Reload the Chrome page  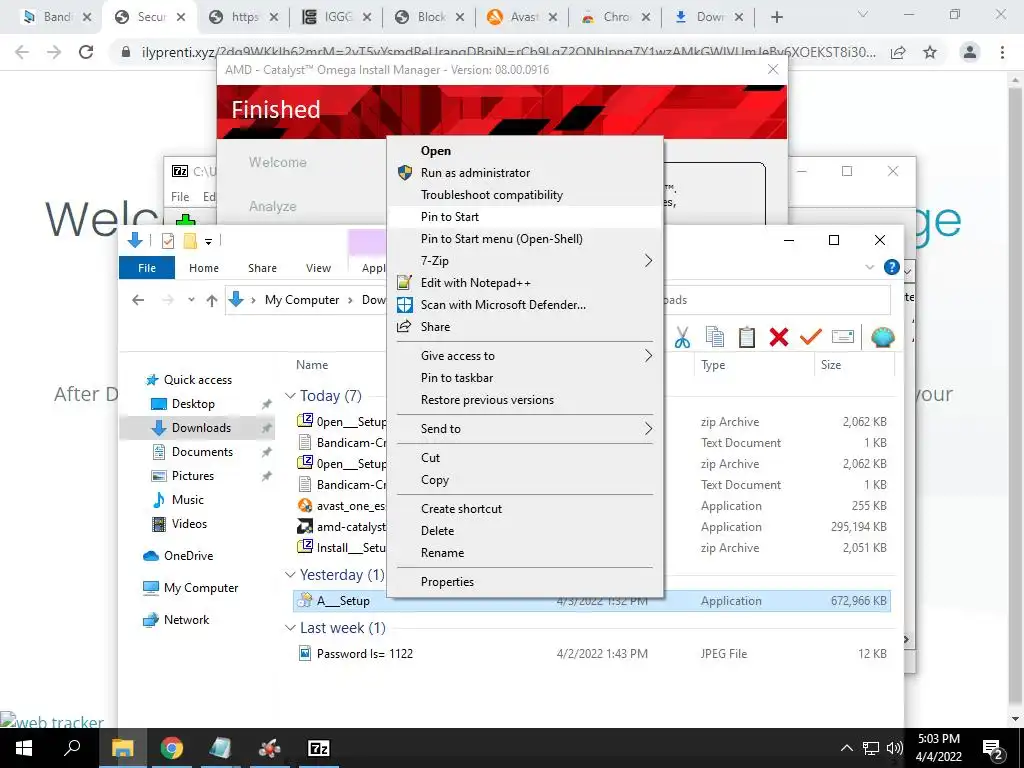(86, 52)
